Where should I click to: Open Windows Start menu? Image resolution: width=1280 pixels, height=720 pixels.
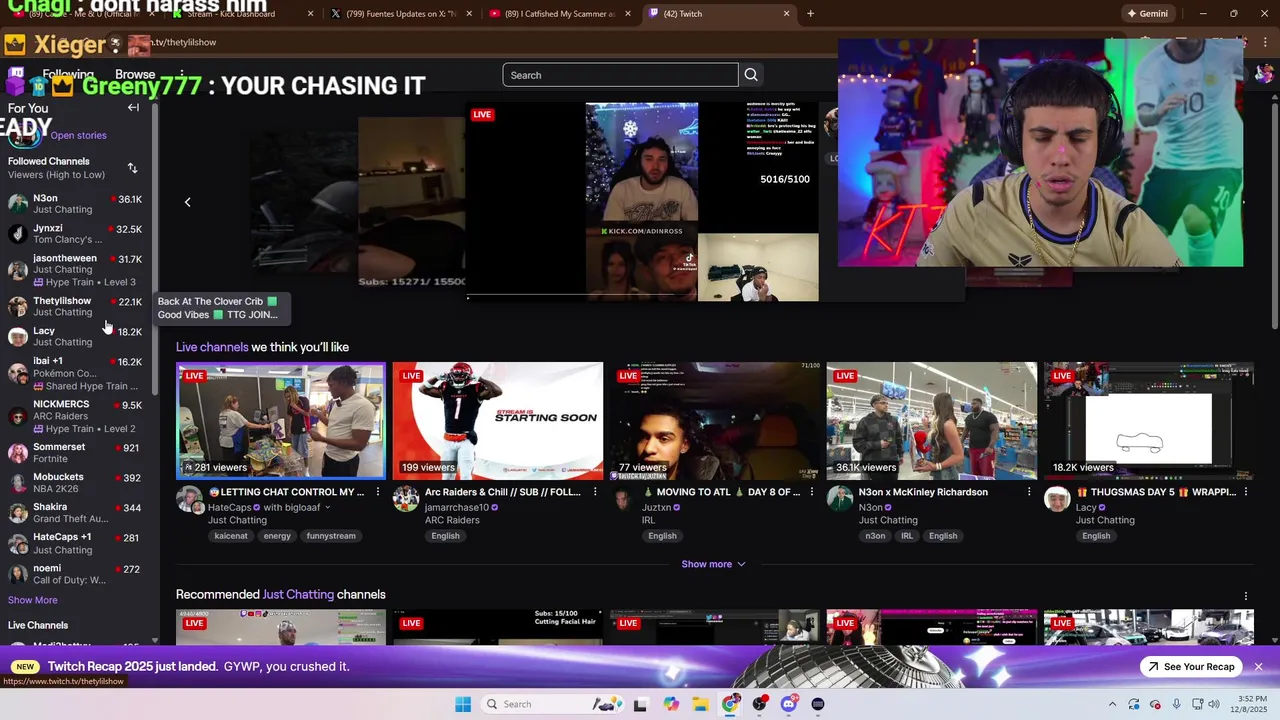click(463, 704)
